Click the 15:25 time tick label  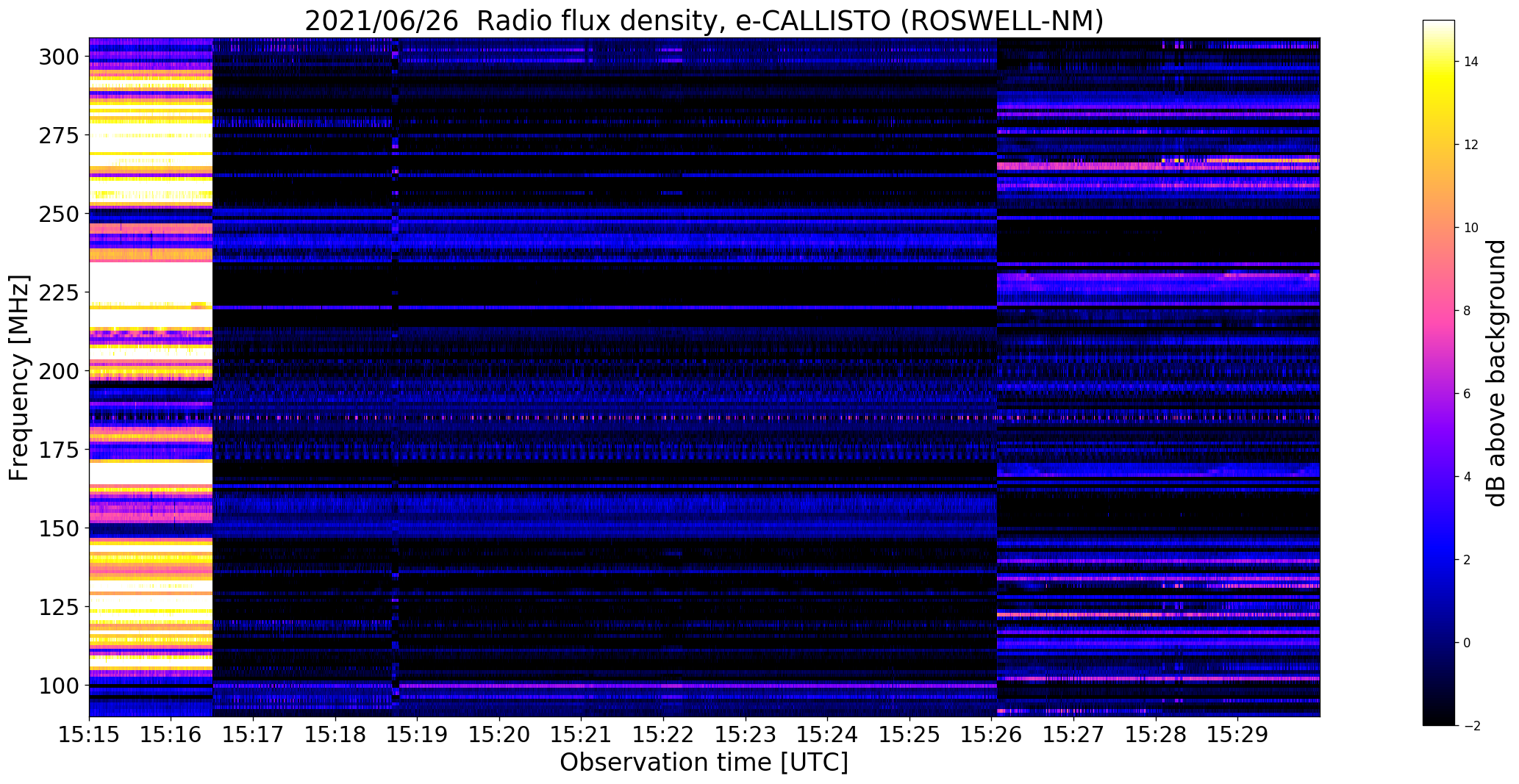coord(909,734)
